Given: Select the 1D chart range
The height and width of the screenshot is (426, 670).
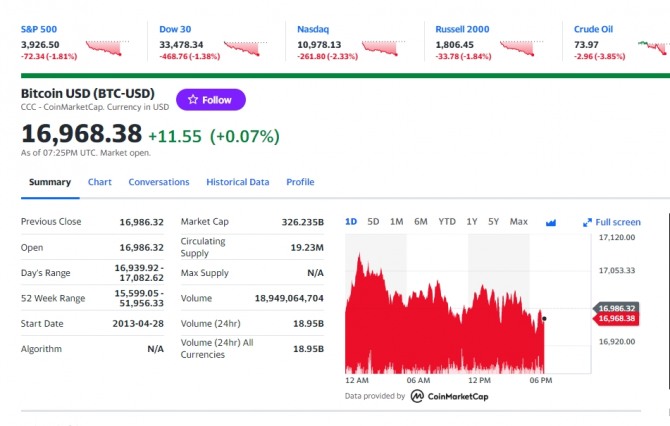Looking at the screenshot, I should (x=351, y=222).
